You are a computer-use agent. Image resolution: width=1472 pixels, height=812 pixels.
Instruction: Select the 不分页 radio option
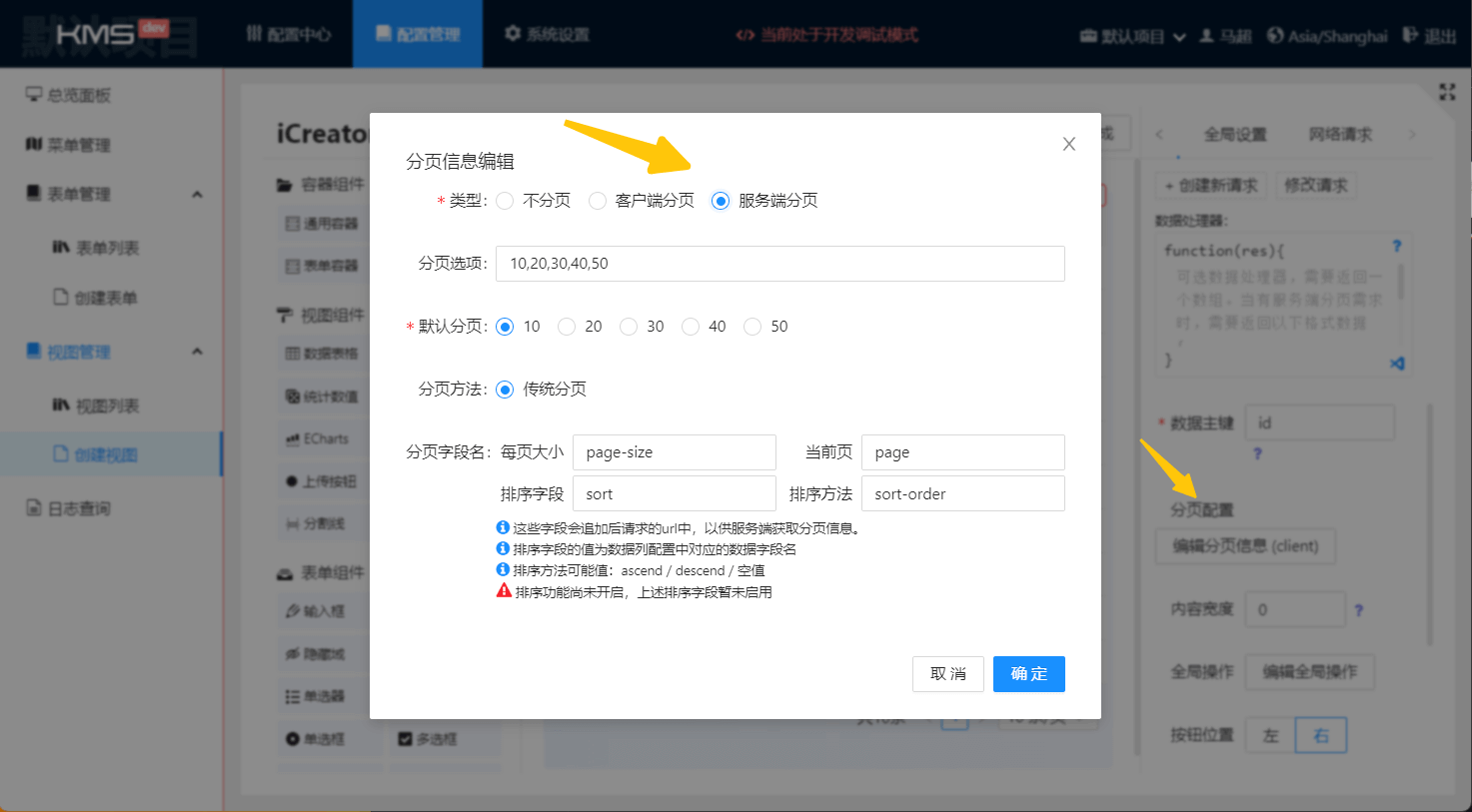(x=506, y=201)
